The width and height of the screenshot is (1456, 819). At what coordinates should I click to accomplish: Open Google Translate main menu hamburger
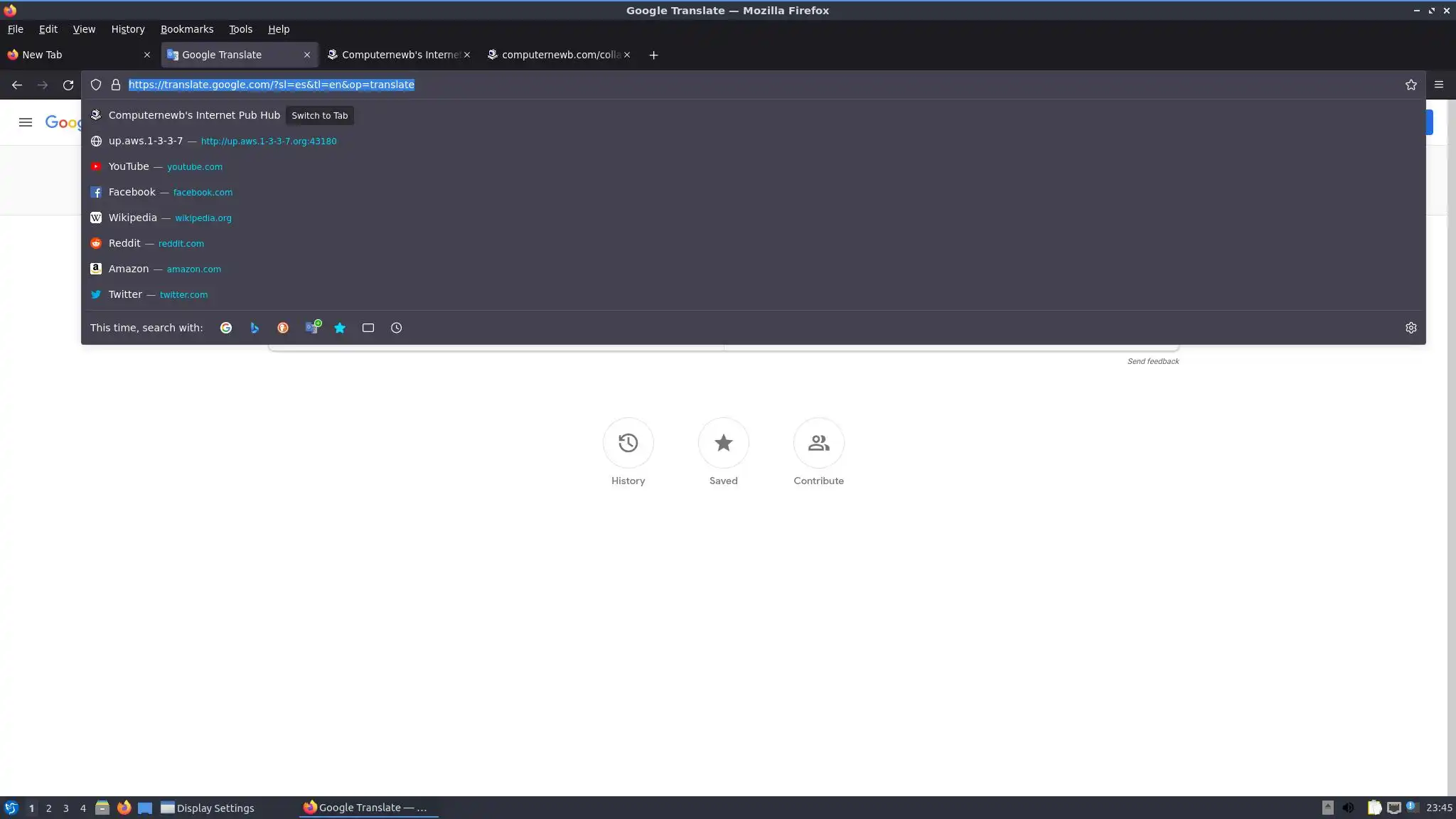pos(26,122)
